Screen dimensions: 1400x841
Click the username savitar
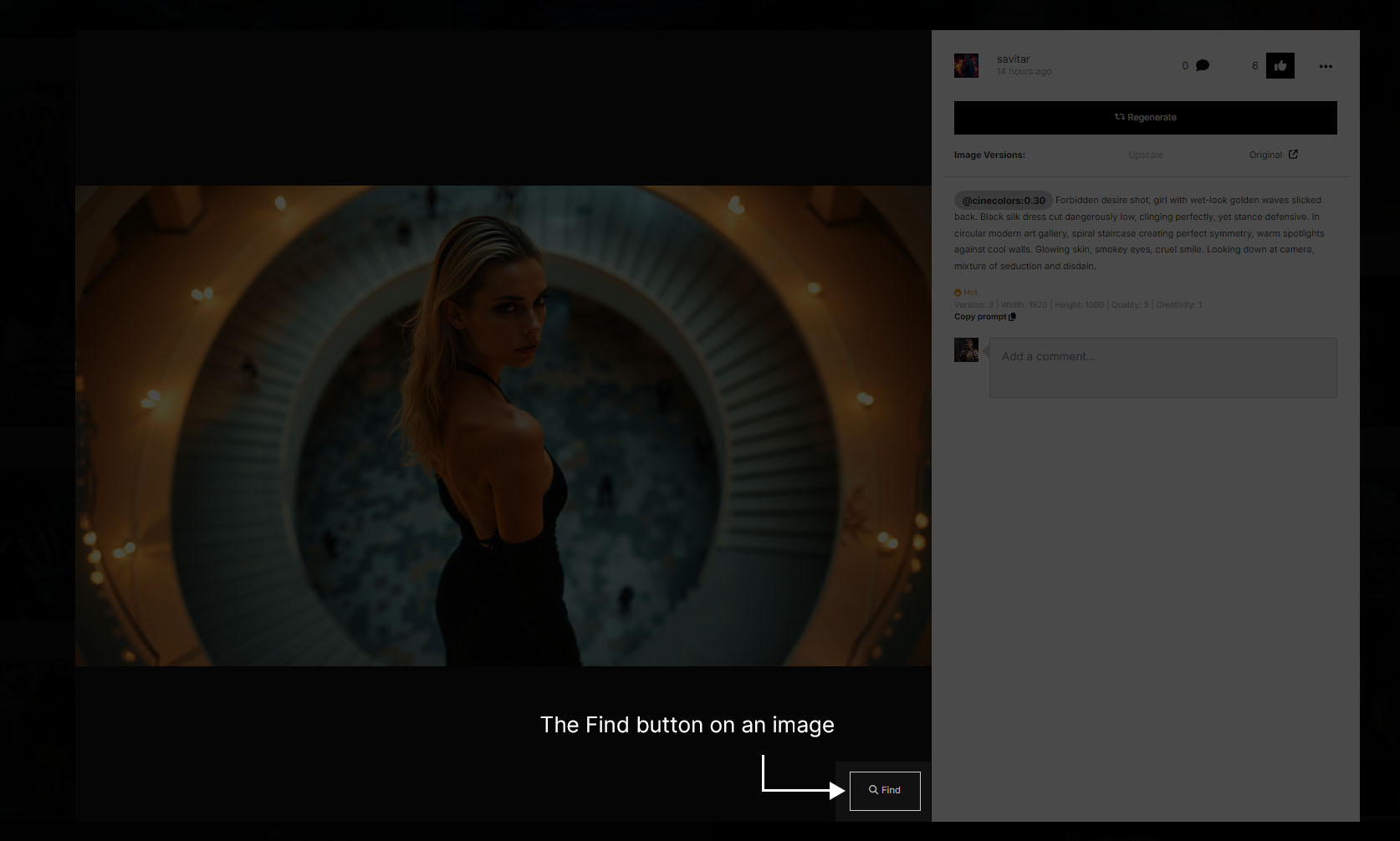(1013, 59)
